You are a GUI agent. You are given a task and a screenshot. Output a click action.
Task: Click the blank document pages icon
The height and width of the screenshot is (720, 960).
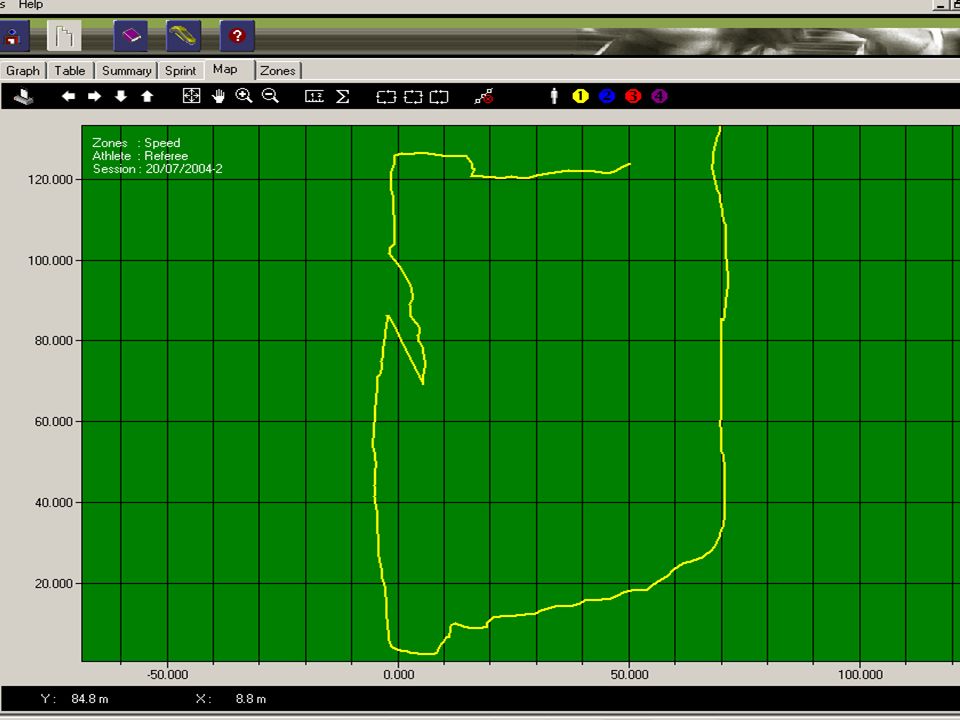64,36
